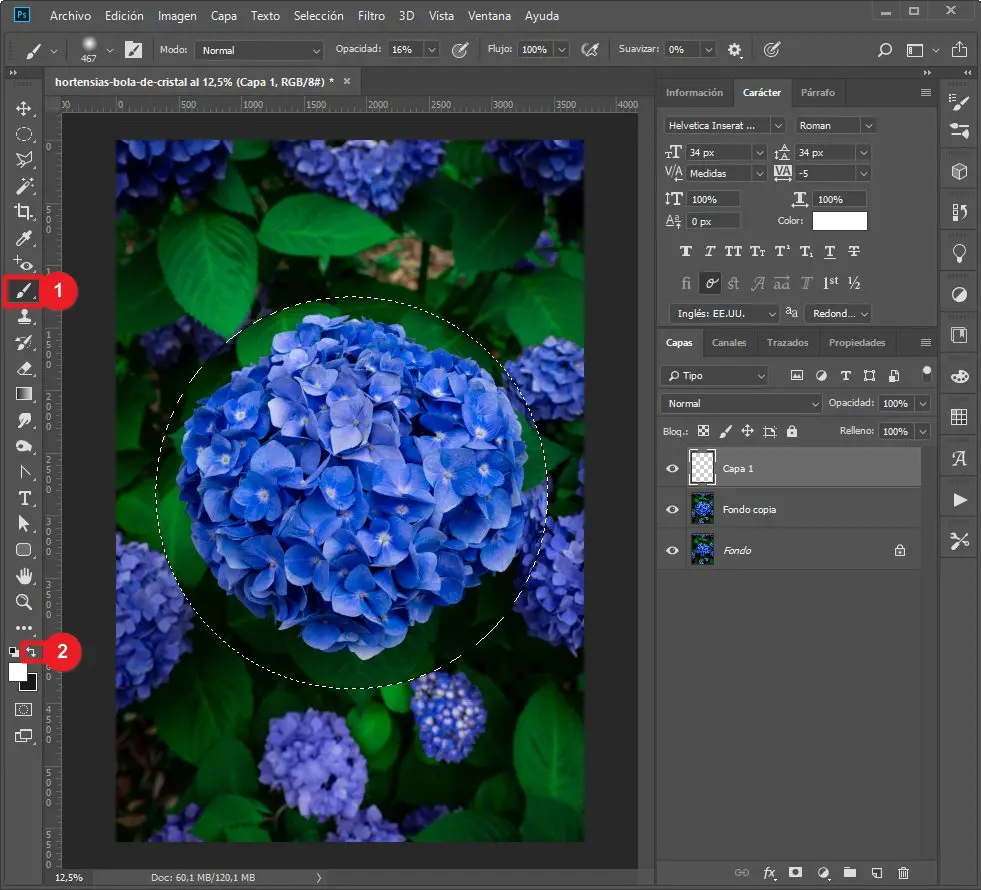Image resolution: width=981 pixels, height=890 pixels.
Task: Open the brush Modo blend dropdown
Action: [259, 50]
